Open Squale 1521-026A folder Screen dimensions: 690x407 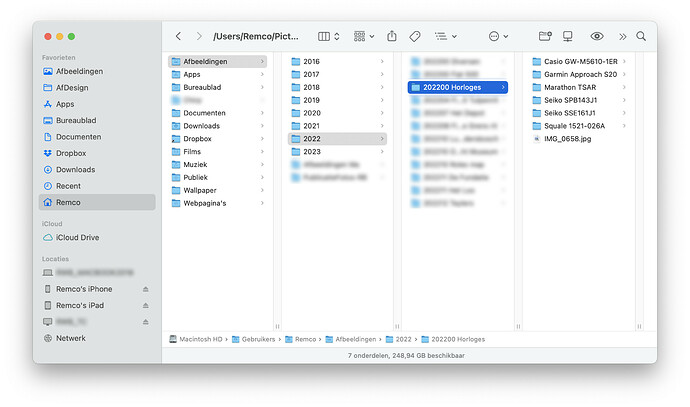(x=579, y=126)
